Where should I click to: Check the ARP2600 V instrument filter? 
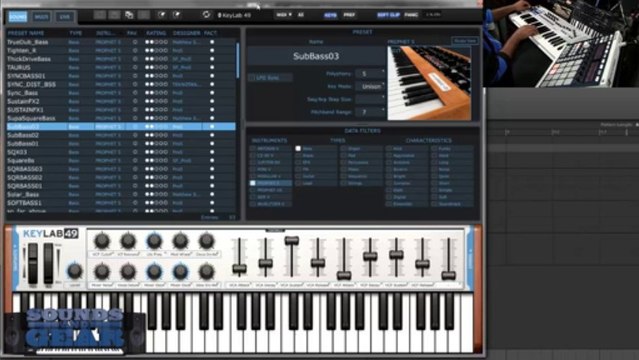tap(253, 148)
